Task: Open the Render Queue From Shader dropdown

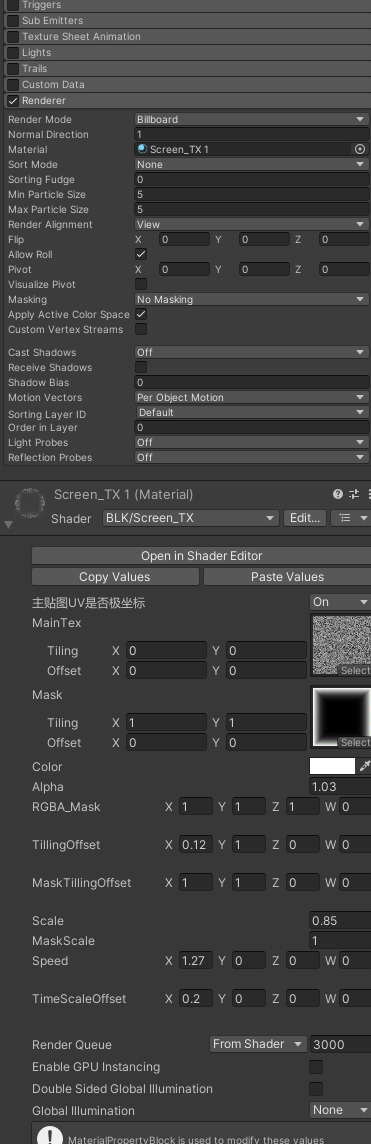Action: 258,1044
